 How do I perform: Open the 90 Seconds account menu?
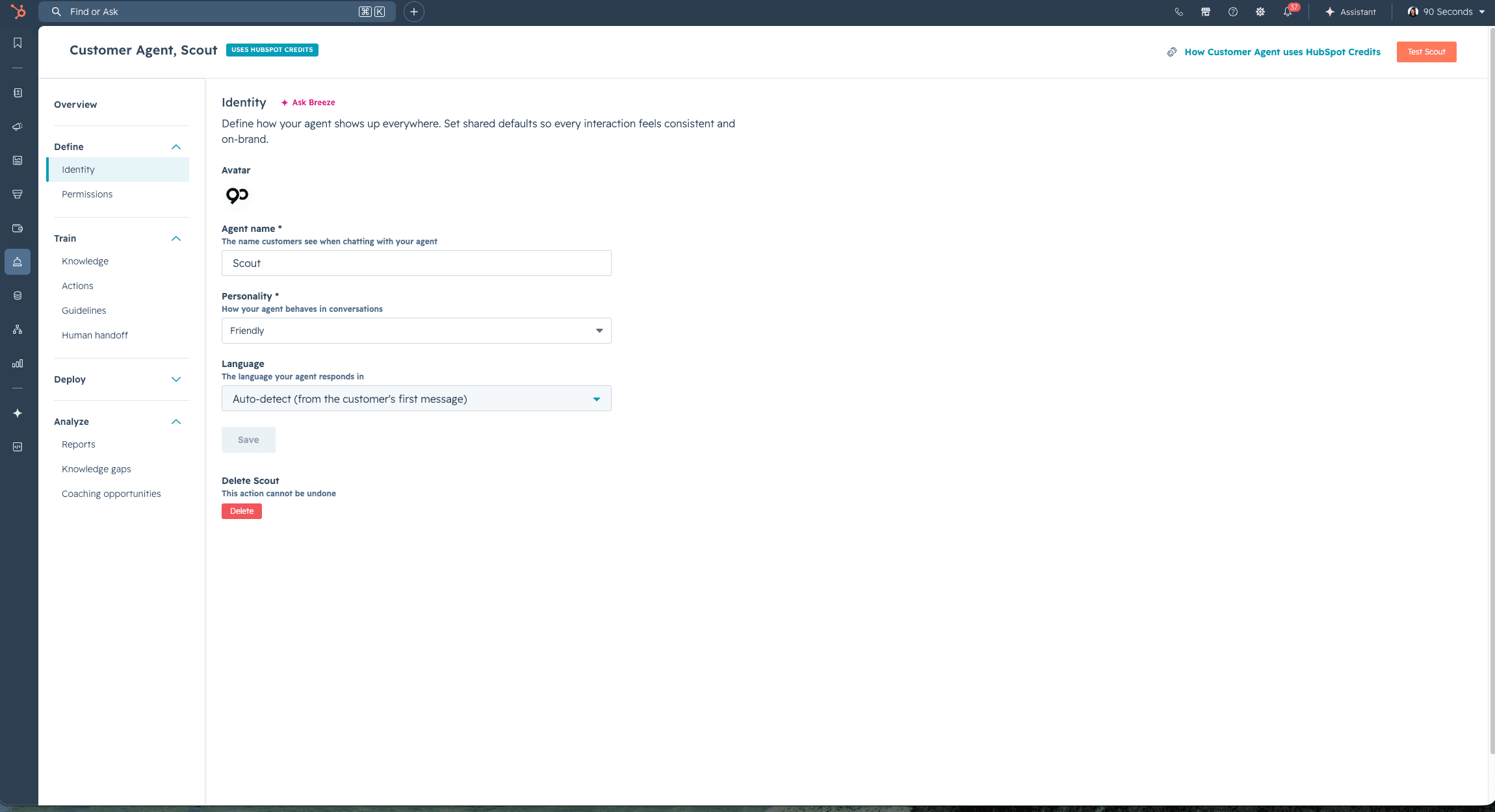[x=1446, y=12]
